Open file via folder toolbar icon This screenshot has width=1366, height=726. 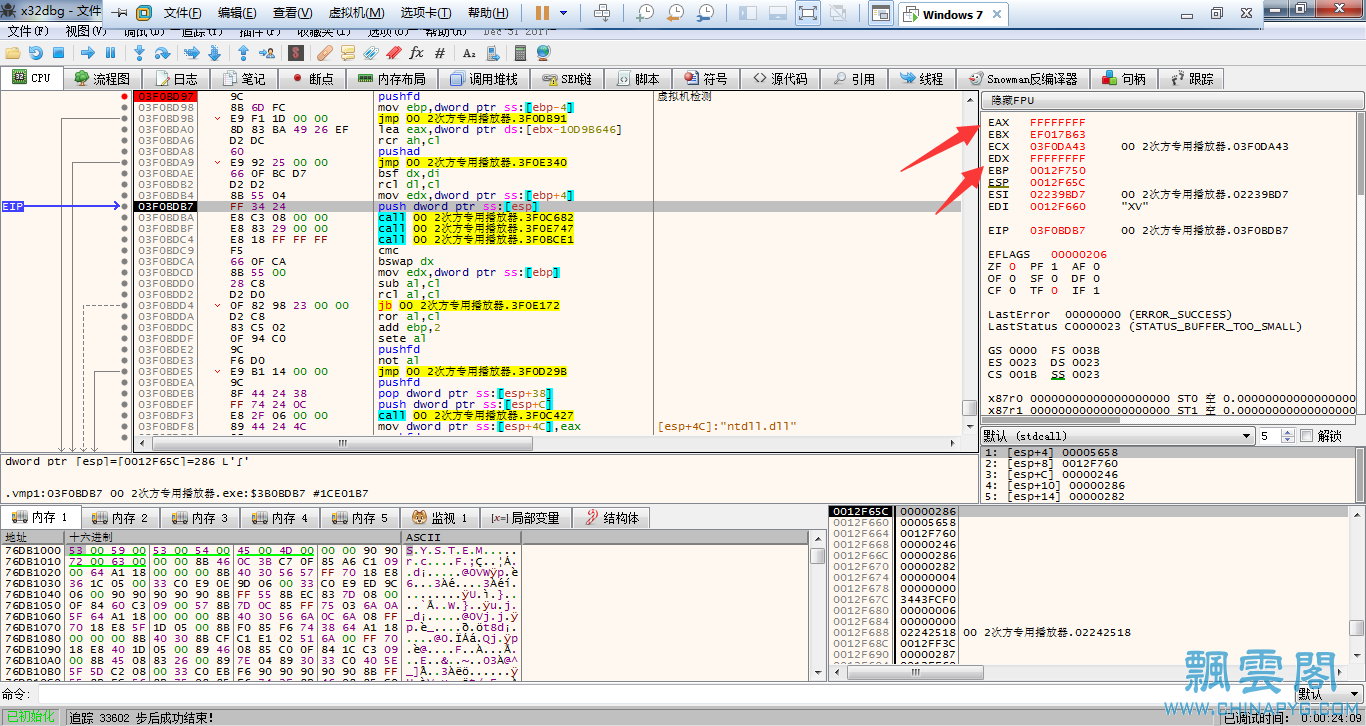tap(13, 52)
